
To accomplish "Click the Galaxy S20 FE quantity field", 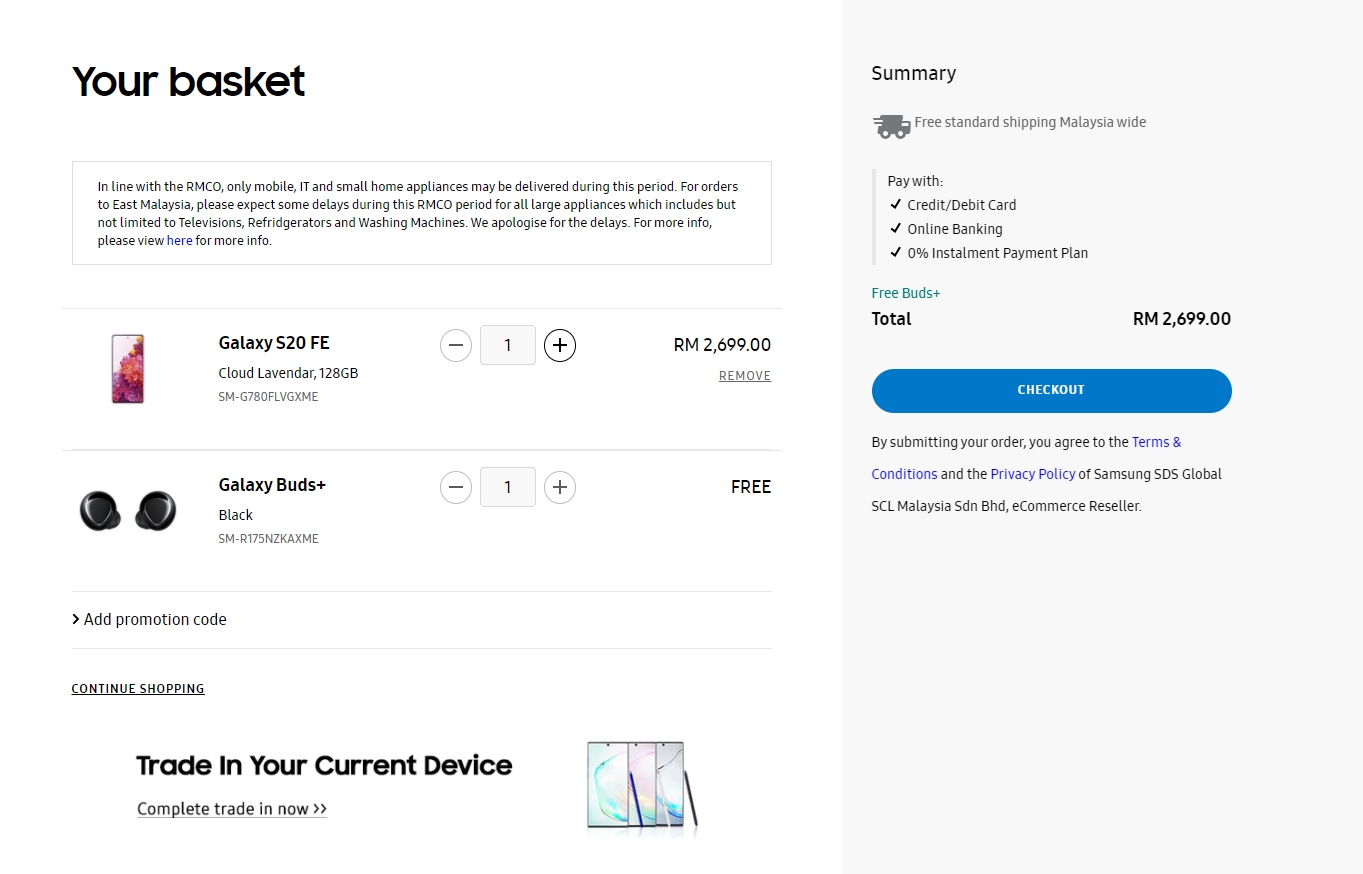I will click(508, 346).
